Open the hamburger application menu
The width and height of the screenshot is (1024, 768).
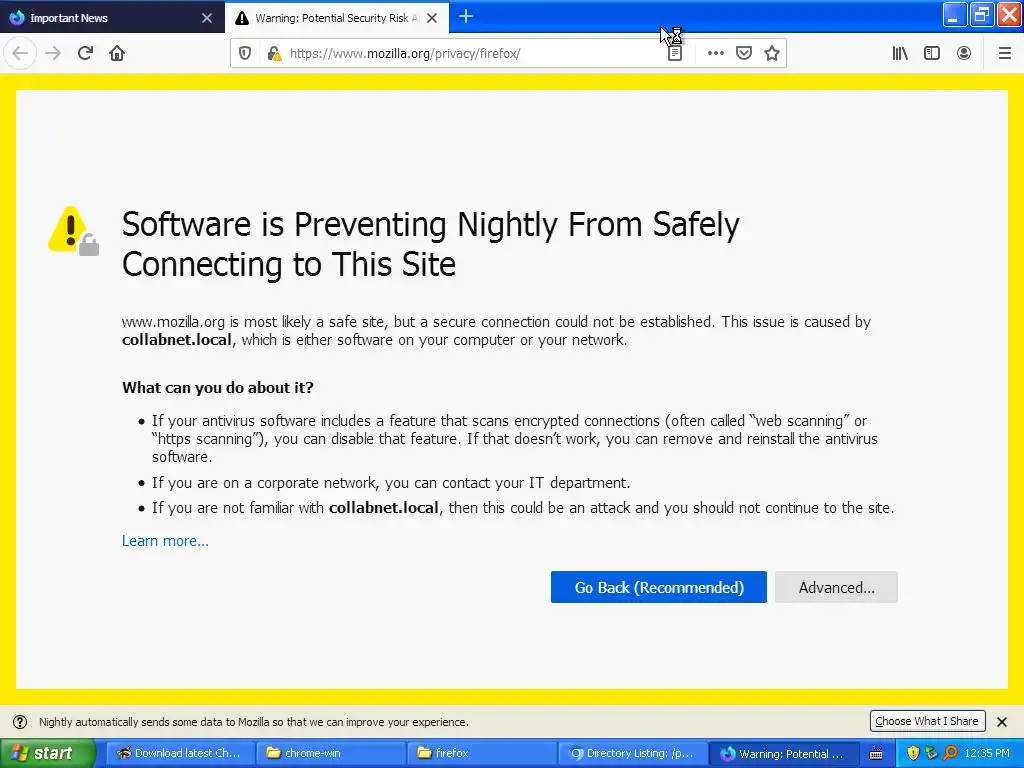pyautogui.click(x=1005, y=54)
